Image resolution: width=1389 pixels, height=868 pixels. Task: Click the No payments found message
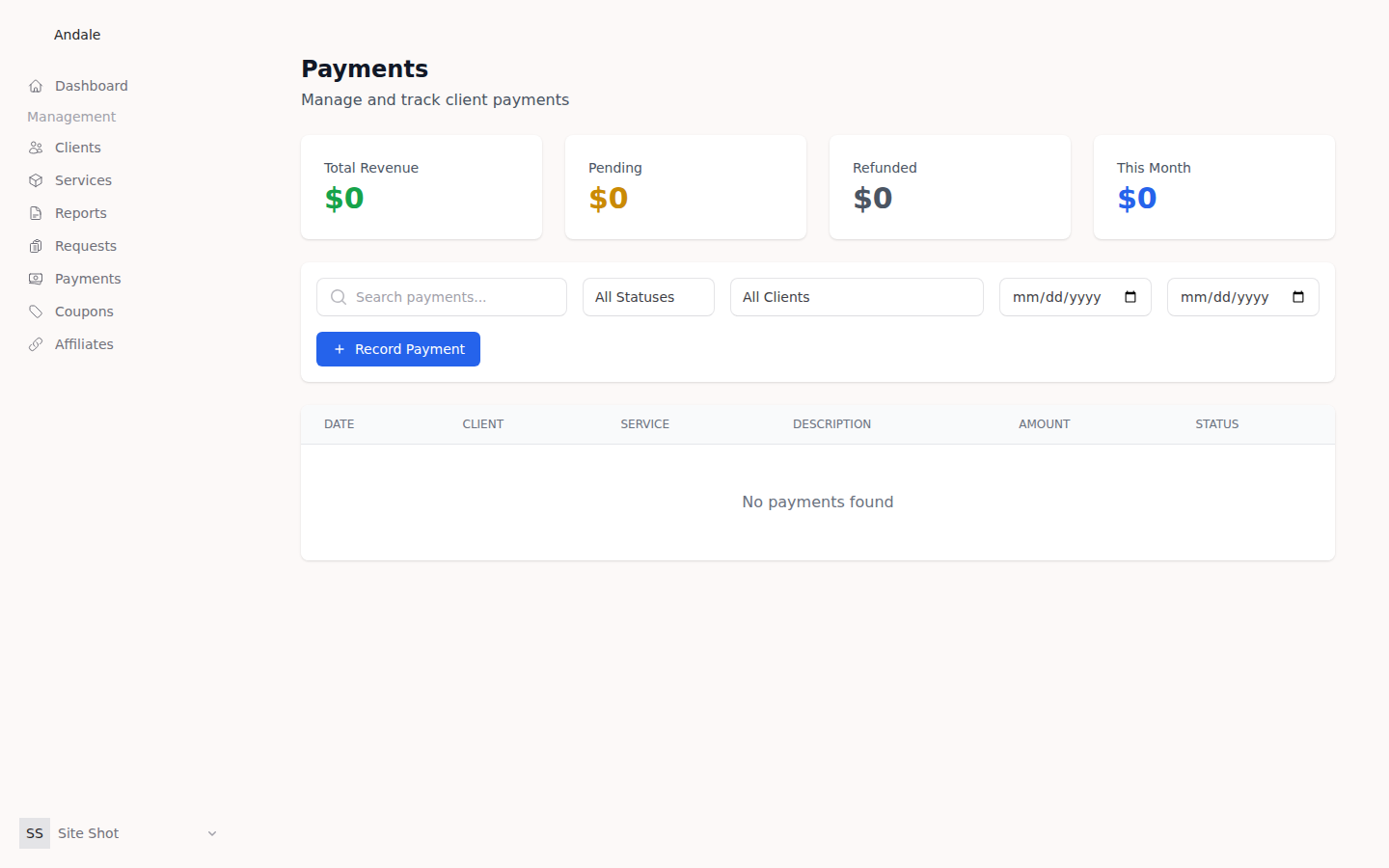pos(818,502)
